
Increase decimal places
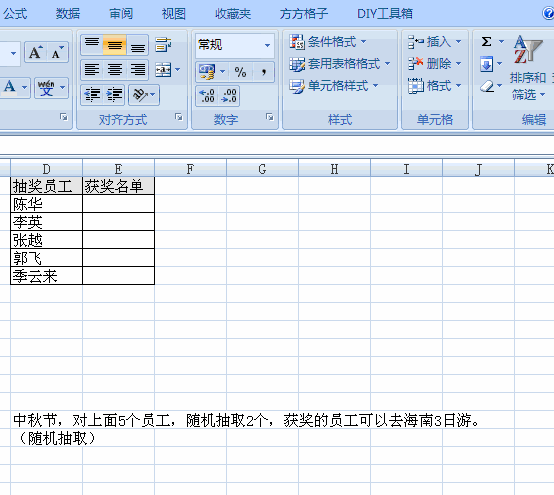(207, 96)
